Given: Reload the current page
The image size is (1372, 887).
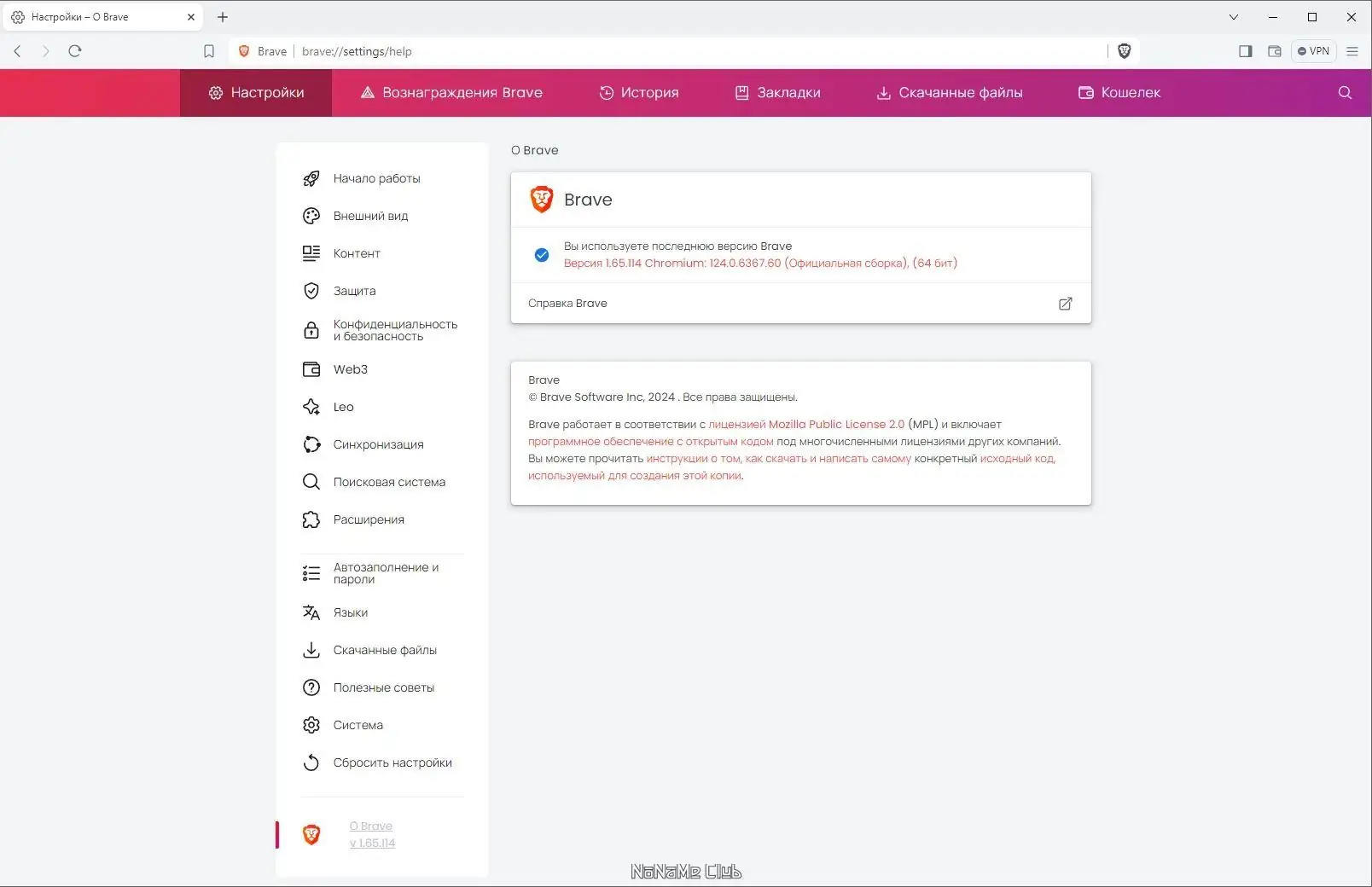Looking at the screenshot, I should click(x=75, y=51).
